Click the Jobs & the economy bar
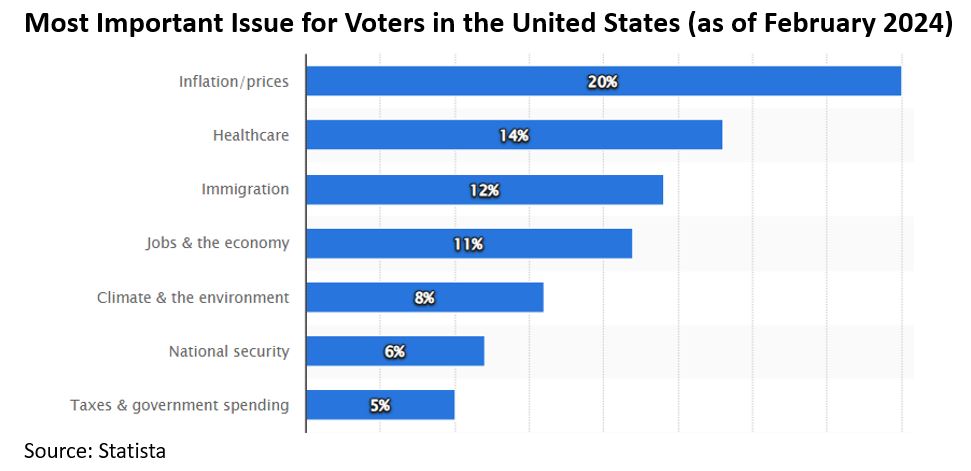 [469, 243]
